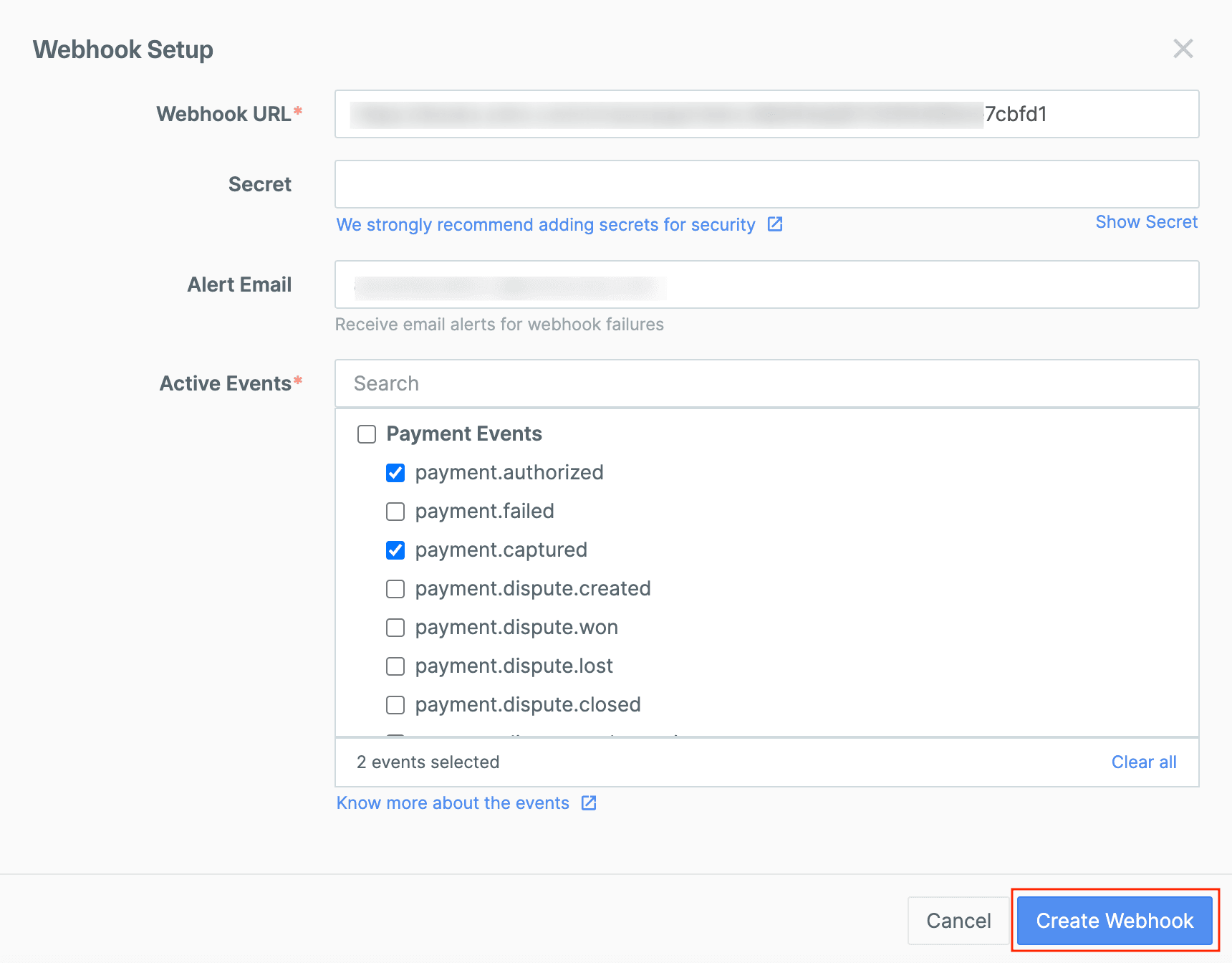Viewport: 1232px width, 963px height.
Task: Cancel the webhook setup
Action: tap(958, 920)
